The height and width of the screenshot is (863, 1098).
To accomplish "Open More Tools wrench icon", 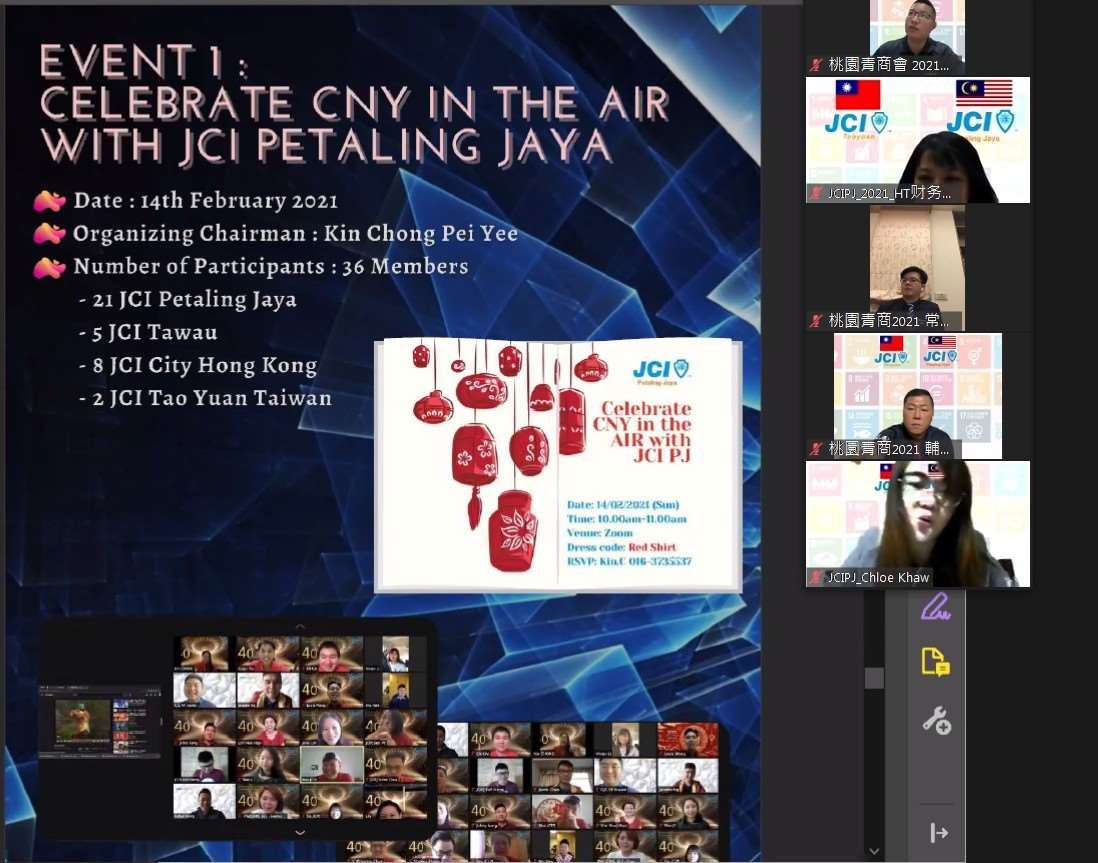I will (x=936, y=720).
